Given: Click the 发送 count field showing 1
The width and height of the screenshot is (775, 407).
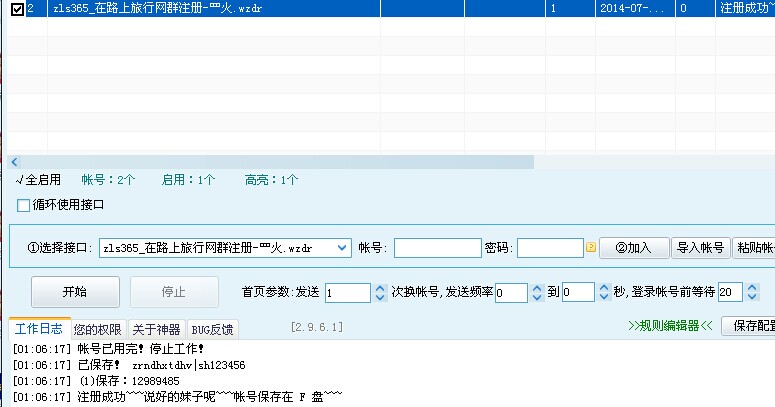Looking at the screenshot, I should [347, 293].
